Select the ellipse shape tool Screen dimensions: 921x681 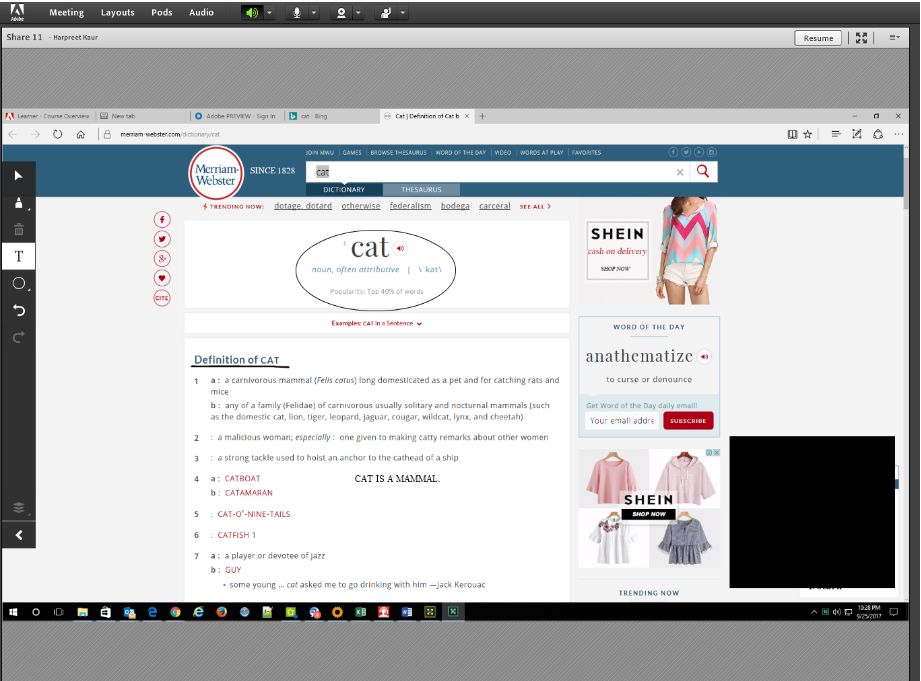pos(18,283)
